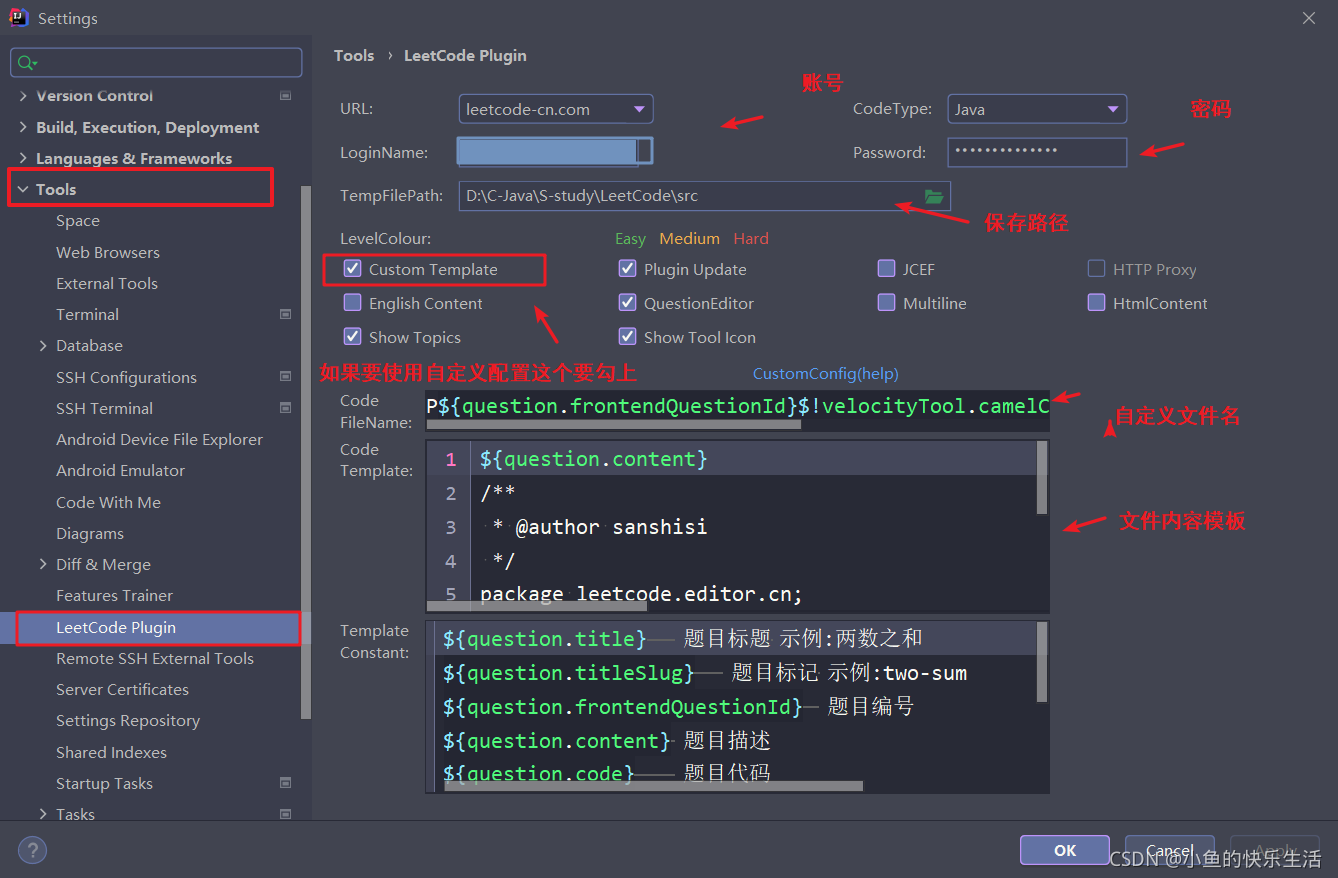This screenshot has height=878, width=1338.
Task: Click the help question mark icon
Action: [x=32, y=851]
